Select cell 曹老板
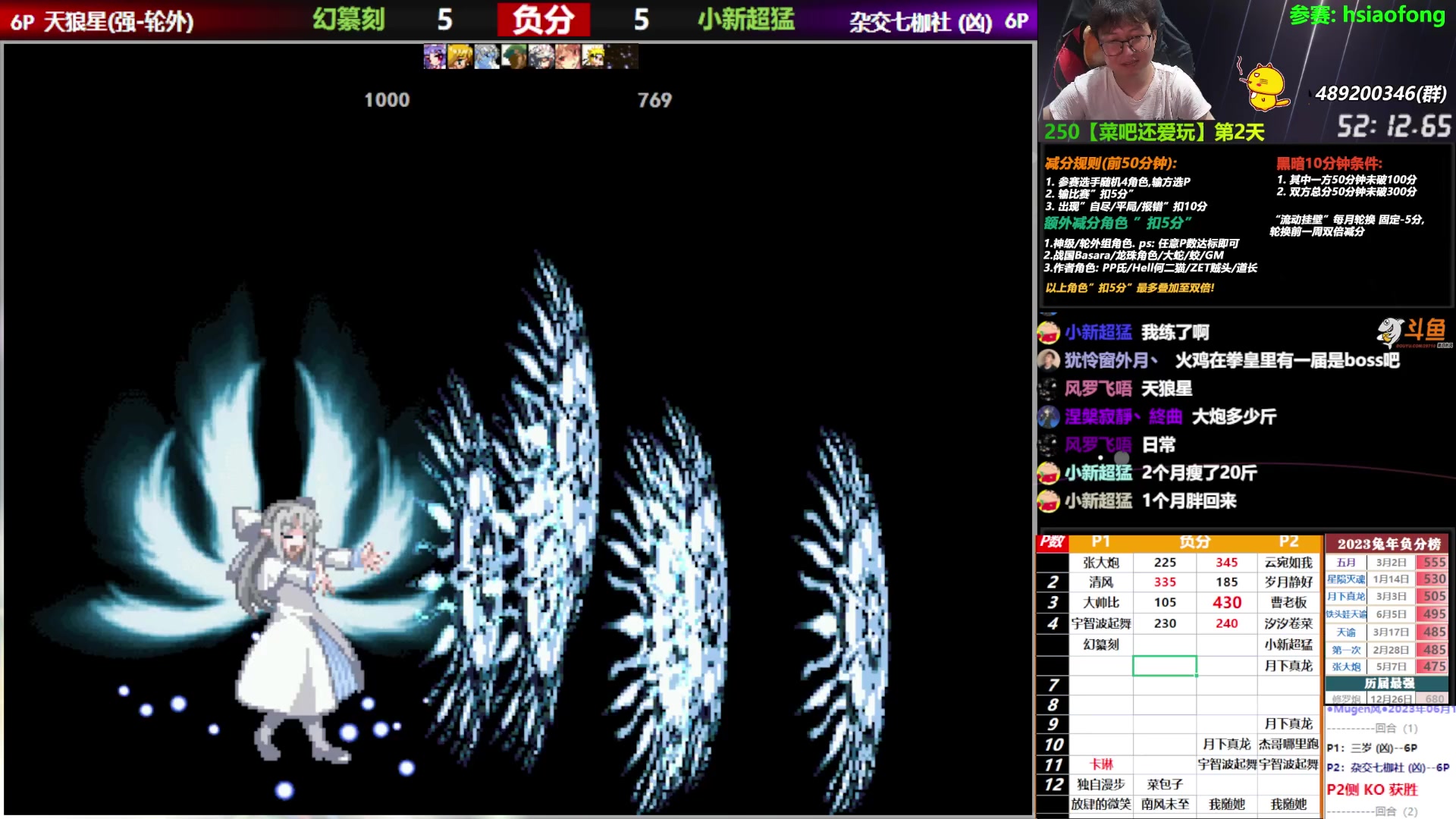This screenshot has width=1456, height=819. pos(1288,603)
